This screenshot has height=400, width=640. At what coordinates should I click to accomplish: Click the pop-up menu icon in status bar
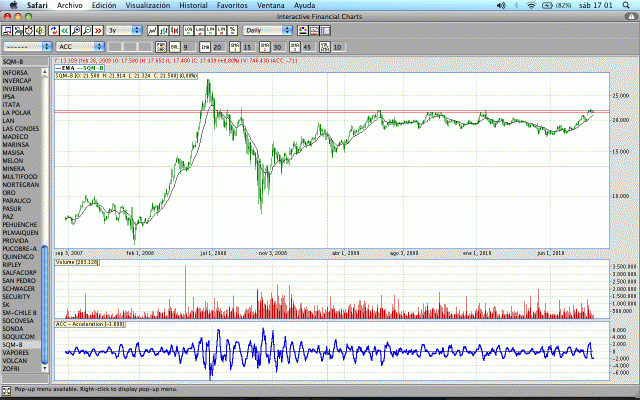point(7,387)
